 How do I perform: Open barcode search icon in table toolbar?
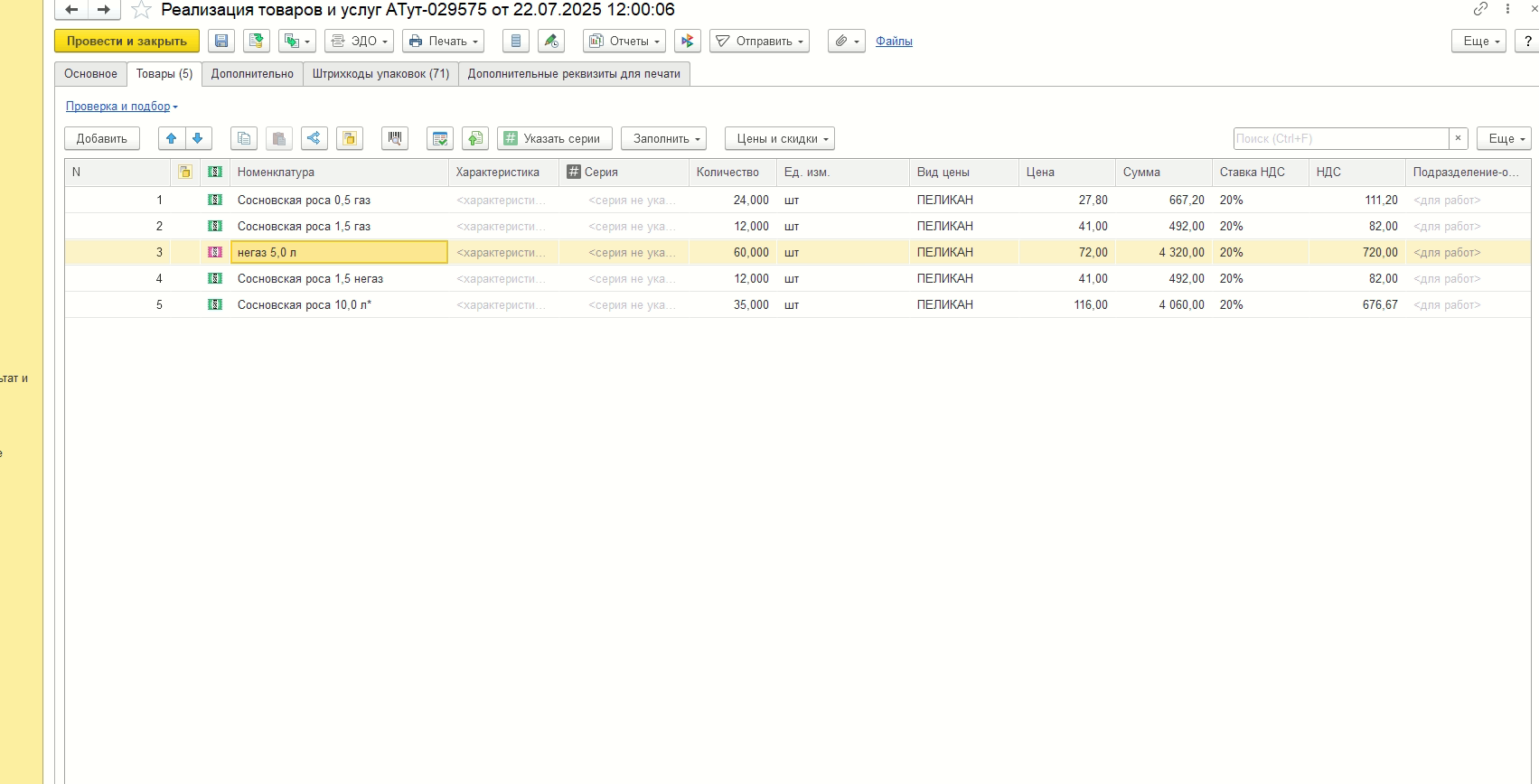(395, 138)
